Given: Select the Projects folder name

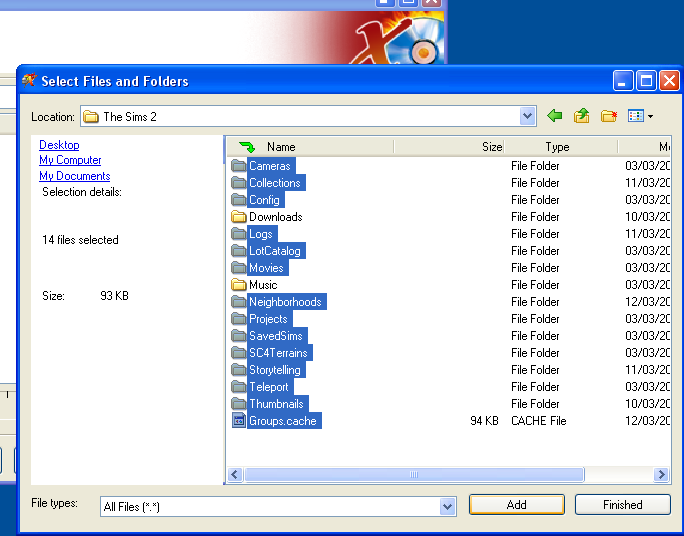Looking at the screenshot, I should pyautogui.click(x=268, y=319).
